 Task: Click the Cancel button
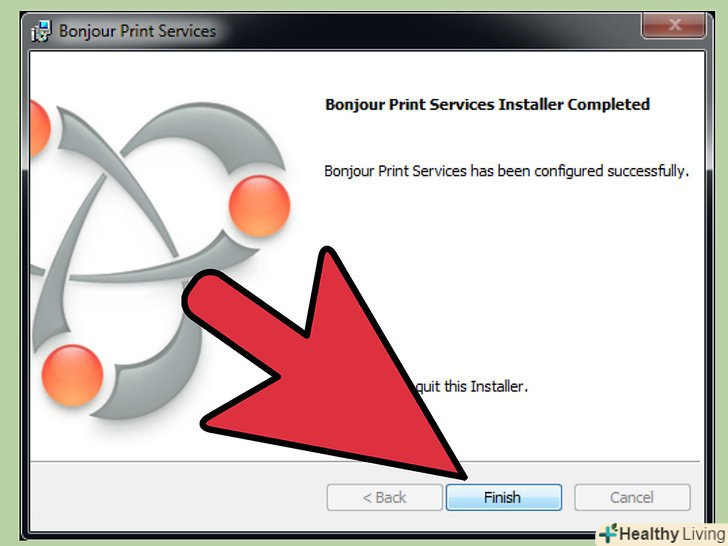(x=632, y=497)
